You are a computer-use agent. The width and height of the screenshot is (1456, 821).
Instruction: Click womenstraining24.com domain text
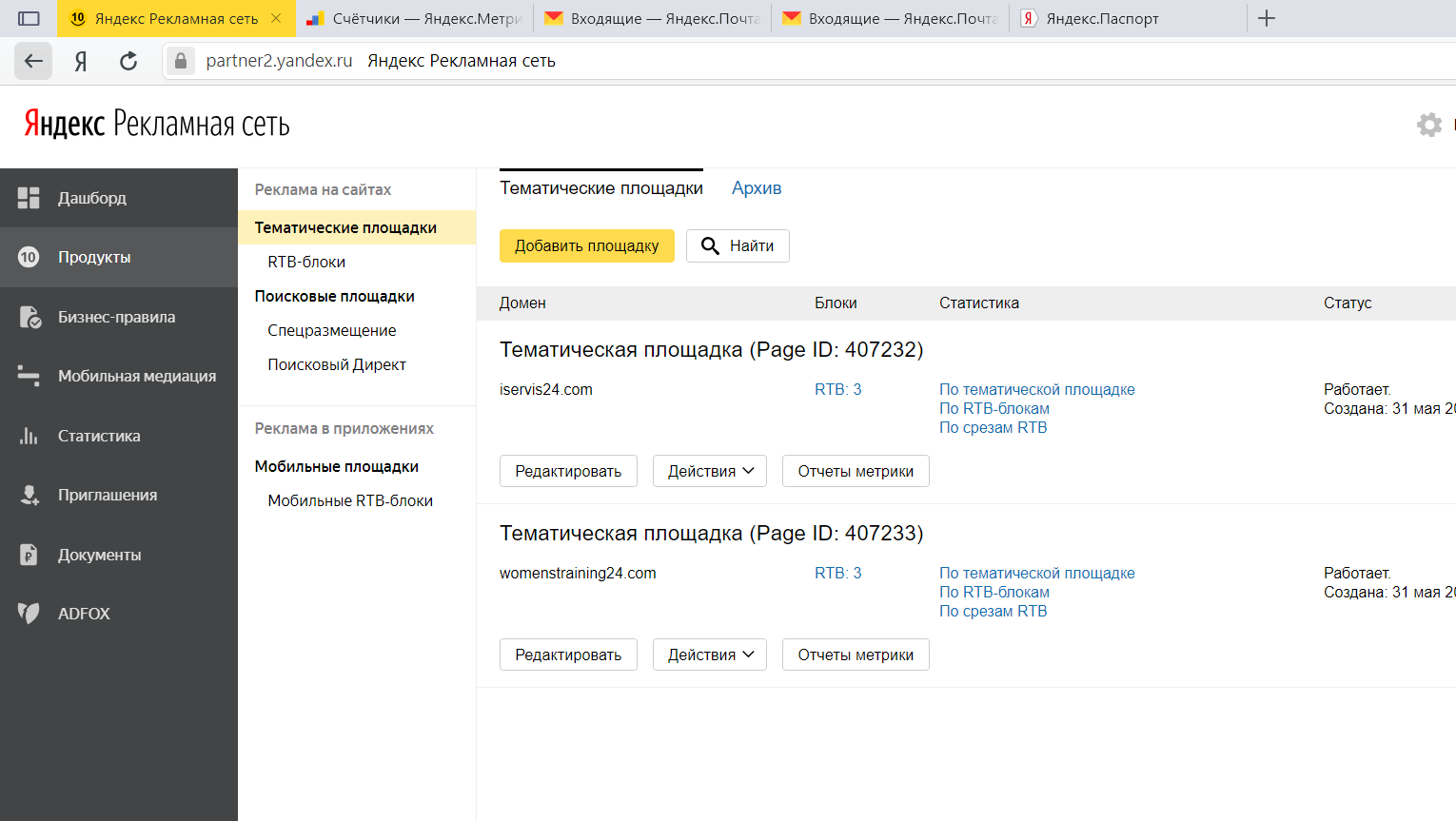coord(578,573)
